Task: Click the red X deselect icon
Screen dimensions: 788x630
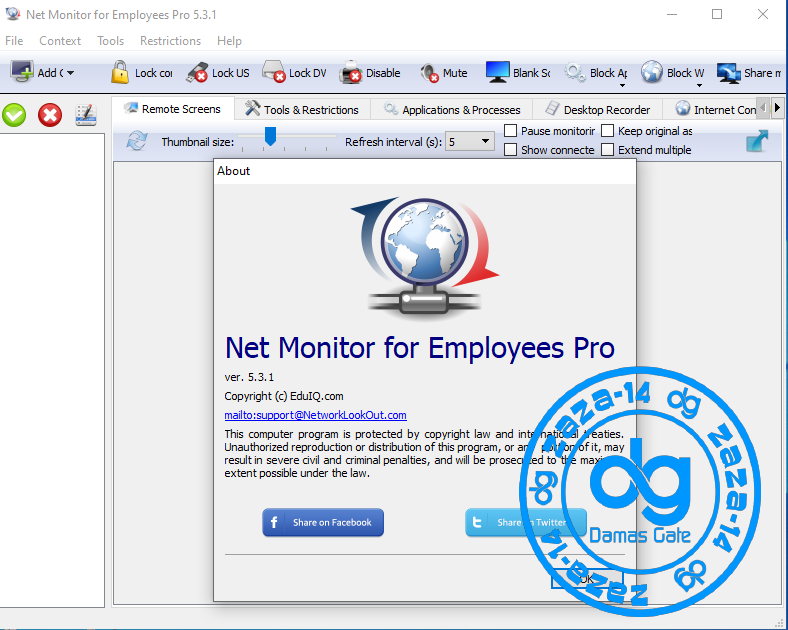Action: pyautogui.click(x=50, y=115)
